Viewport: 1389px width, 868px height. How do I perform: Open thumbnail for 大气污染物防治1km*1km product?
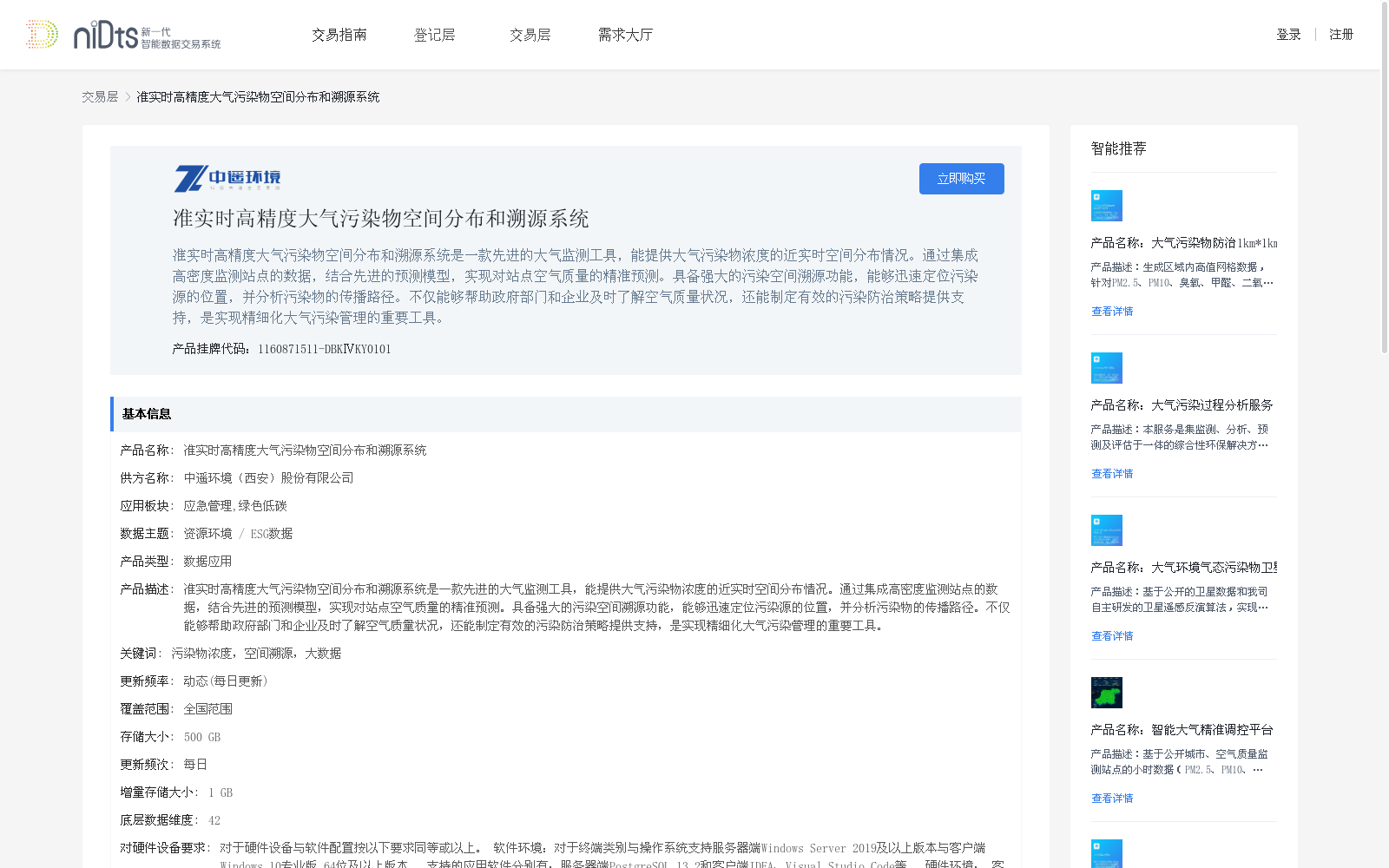pyautogui.click(x=1107, y=206)
